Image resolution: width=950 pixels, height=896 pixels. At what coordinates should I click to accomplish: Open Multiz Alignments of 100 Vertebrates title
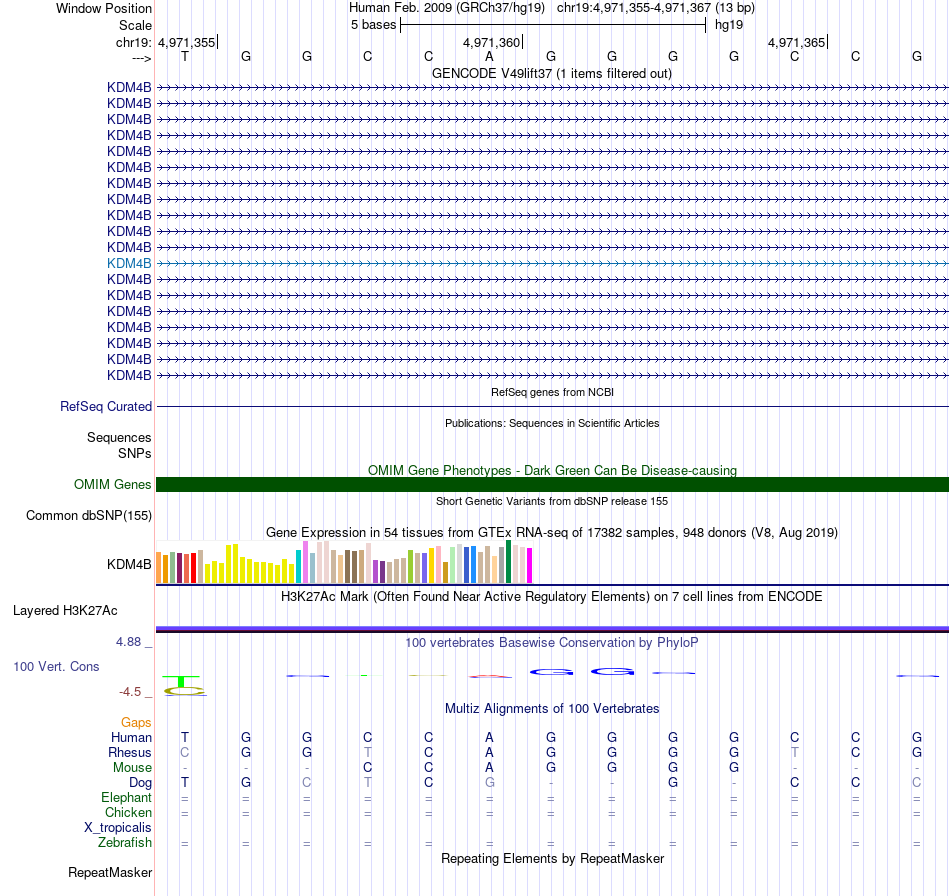(552, 708)
